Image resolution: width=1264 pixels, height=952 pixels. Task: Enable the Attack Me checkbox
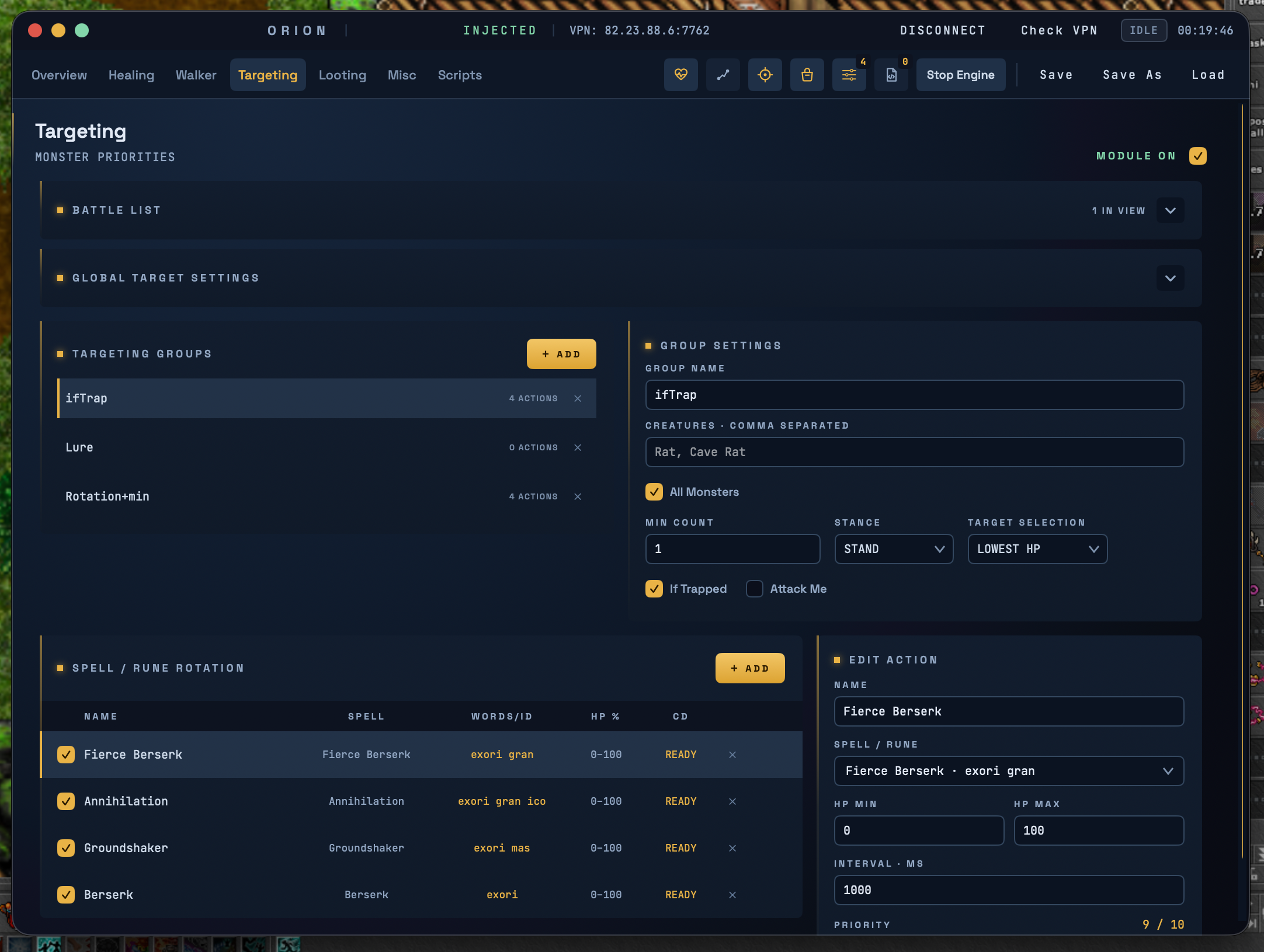click(755, 589)
